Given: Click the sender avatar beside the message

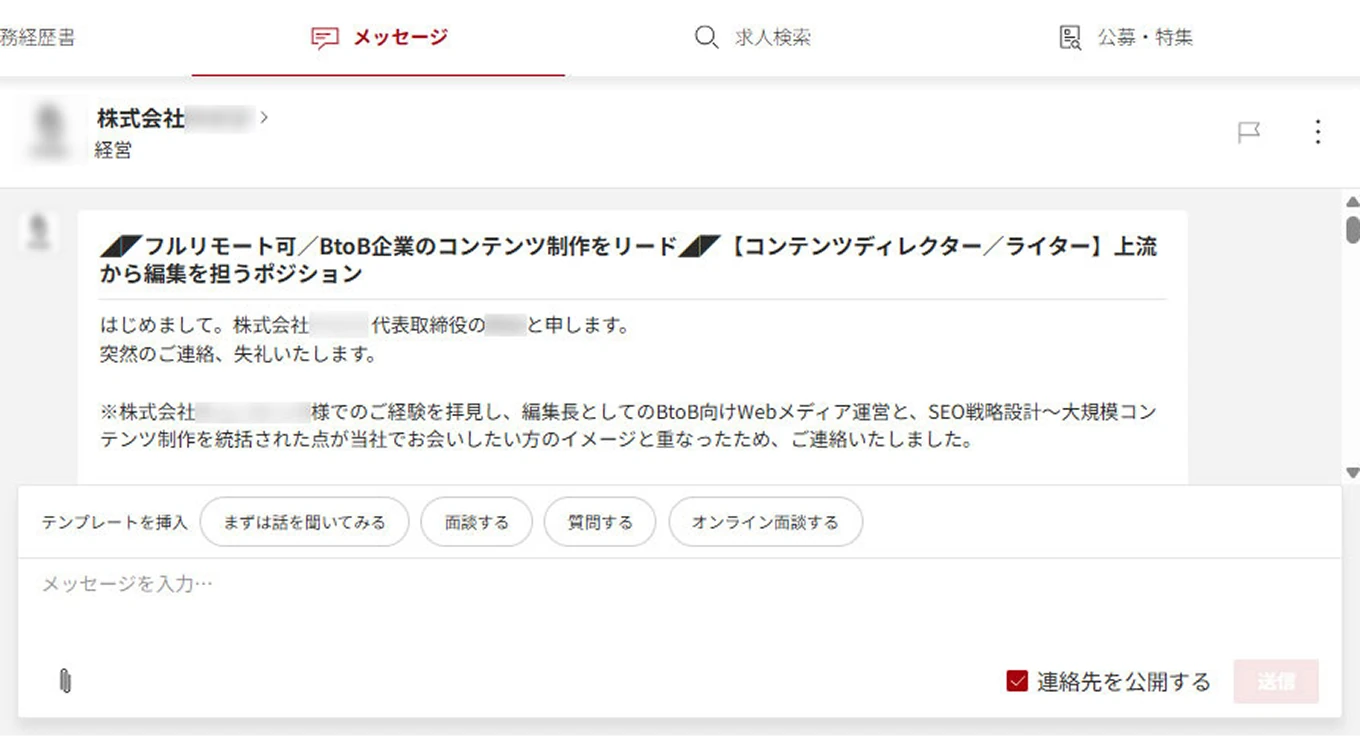Looking at the screenshot, I should [39, 232].
